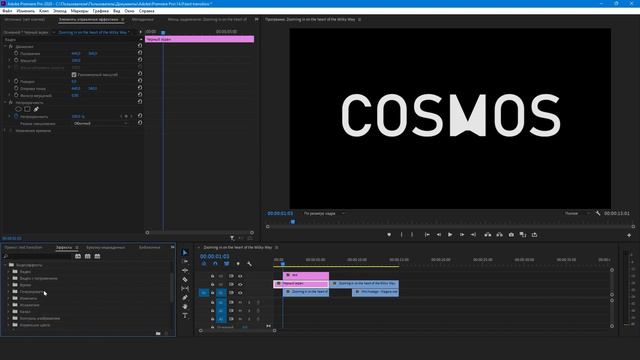
Task: Click Mark Out in Program monitor
Action: click(x=412, y=235)
